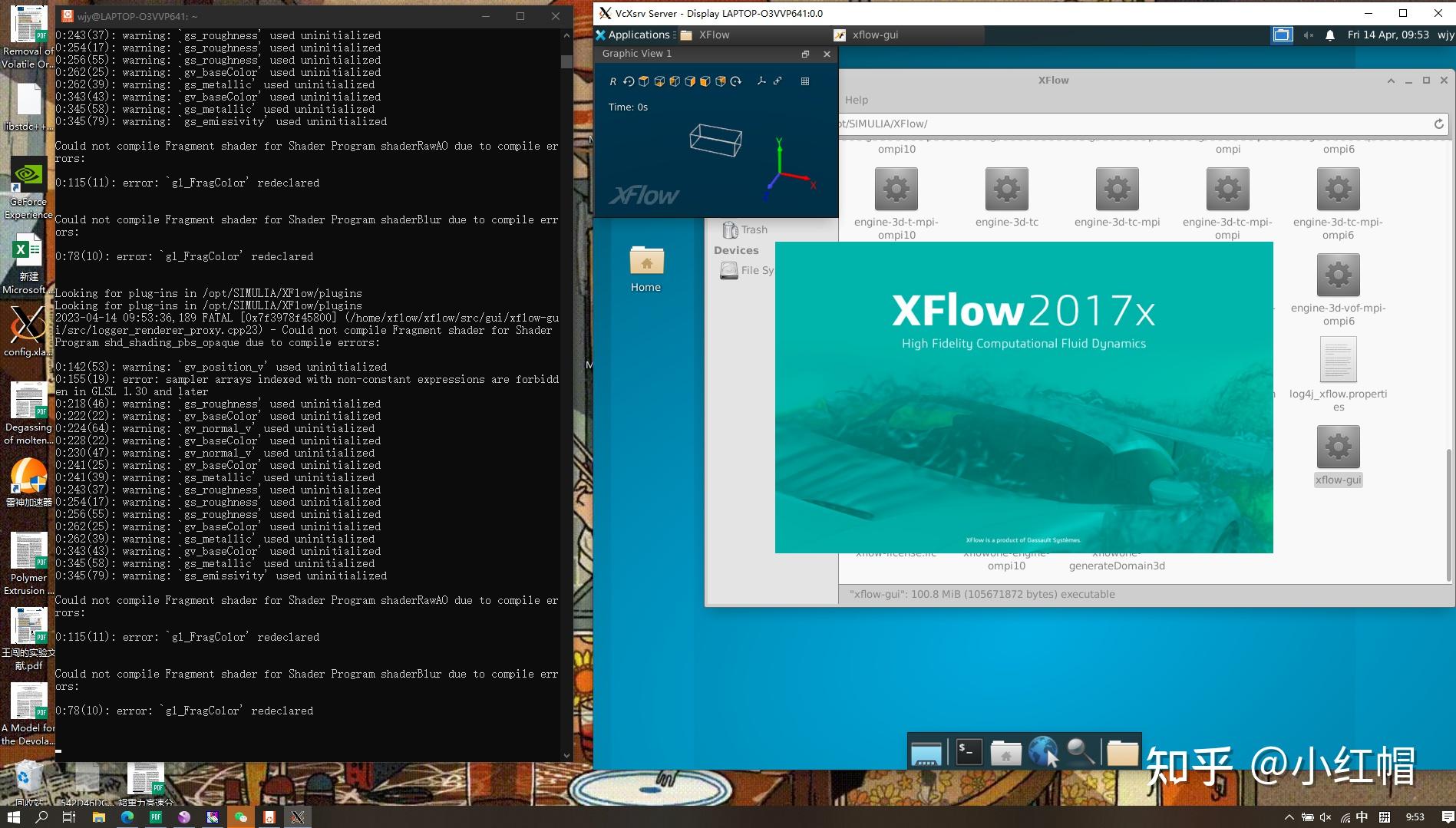This screenshot has height=828, width=1456.
Task: Open the folder icon at dock's end
Action: [x=1122, y=753]
